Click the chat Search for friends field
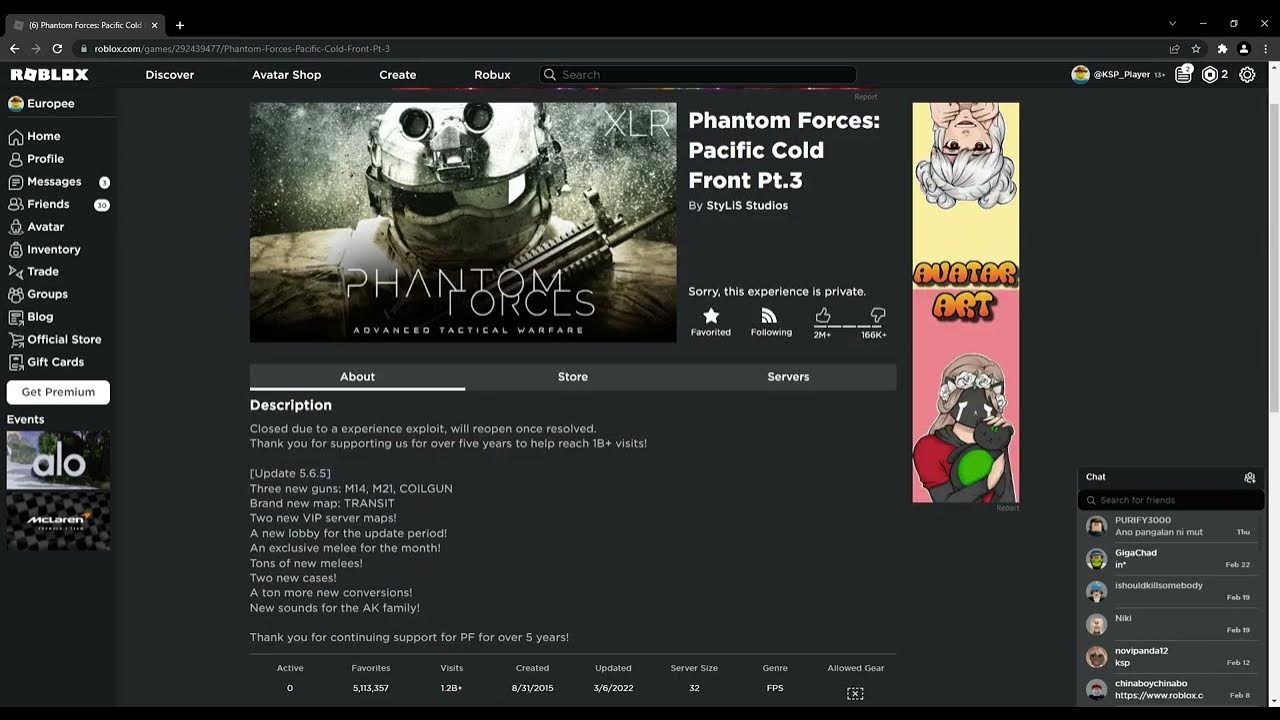 point(1171,500)
